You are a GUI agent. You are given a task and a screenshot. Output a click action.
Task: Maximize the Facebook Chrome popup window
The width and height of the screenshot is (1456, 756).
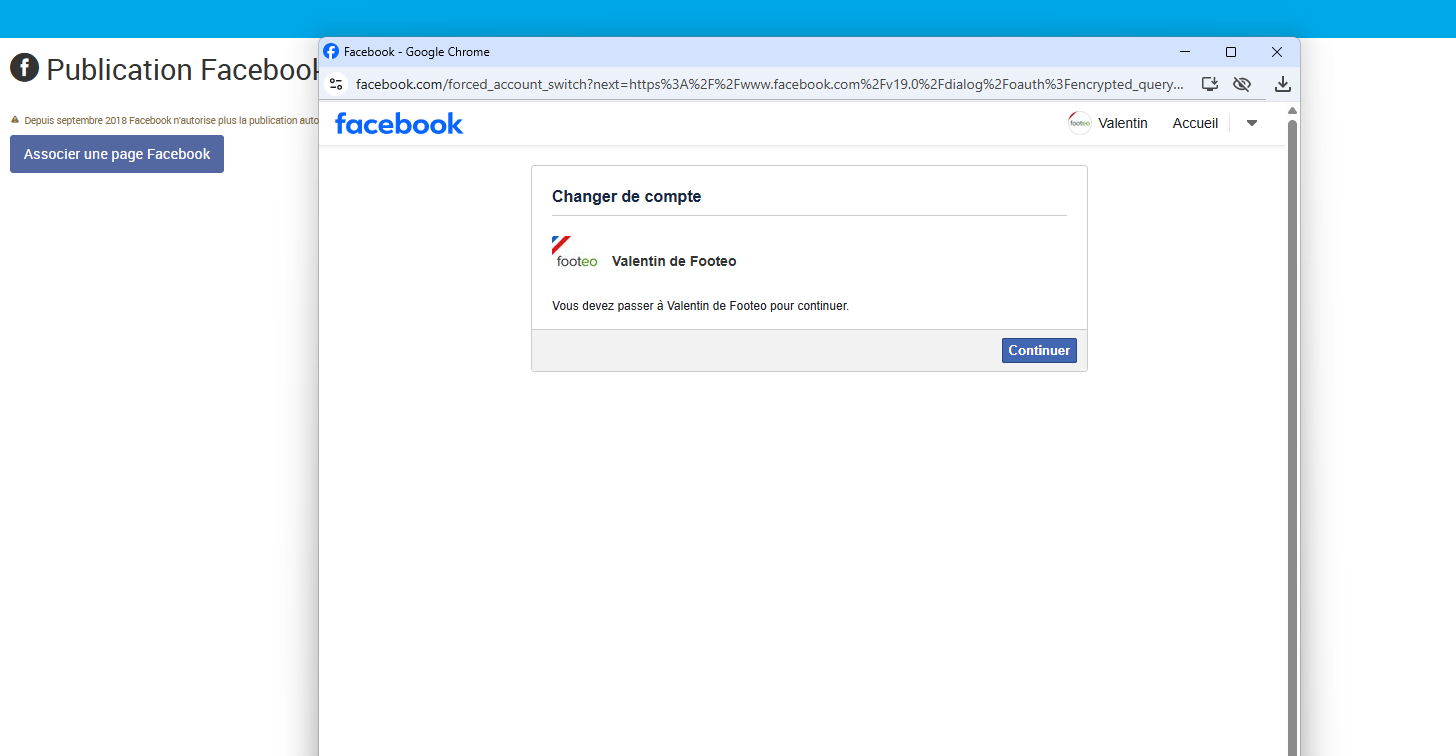(1231, 52)
